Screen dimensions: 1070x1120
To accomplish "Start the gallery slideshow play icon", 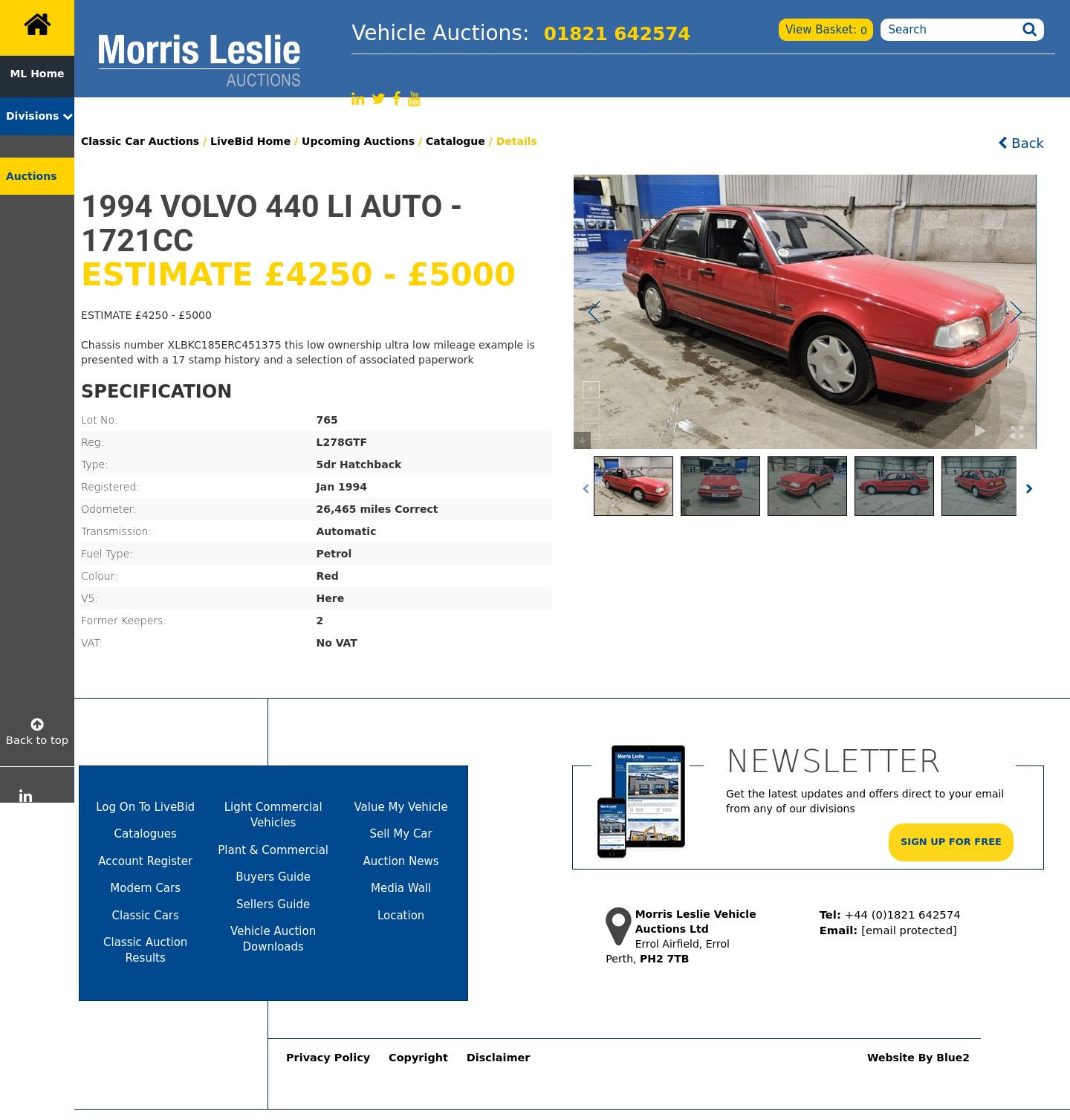I will (980, 431).
